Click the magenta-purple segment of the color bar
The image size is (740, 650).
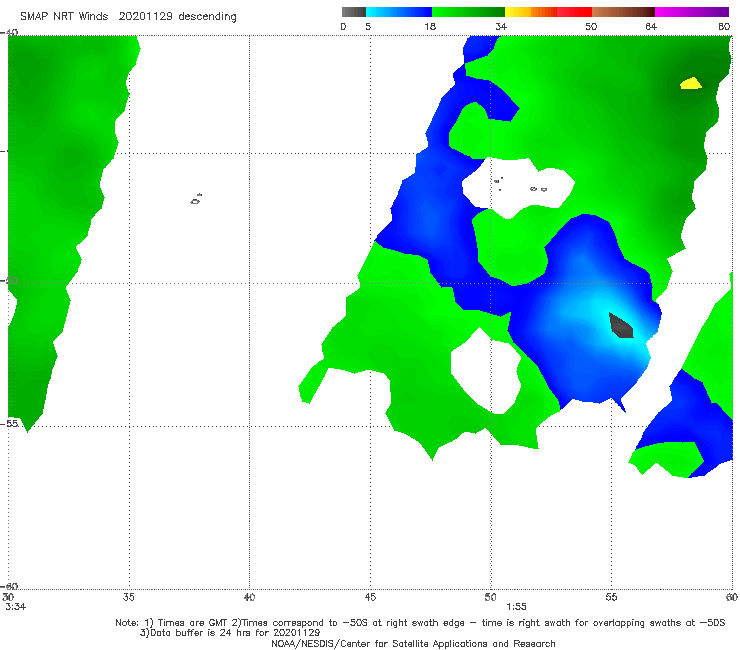[692, 12]
